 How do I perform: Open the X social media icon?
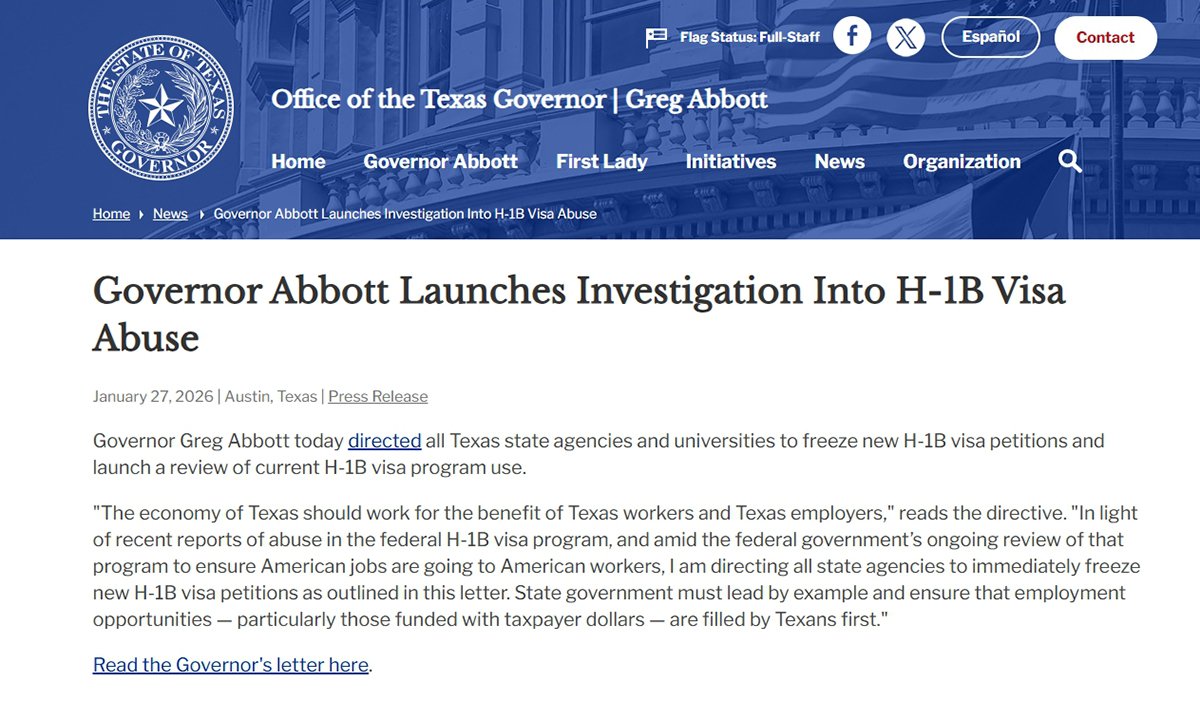coord(905,38)
